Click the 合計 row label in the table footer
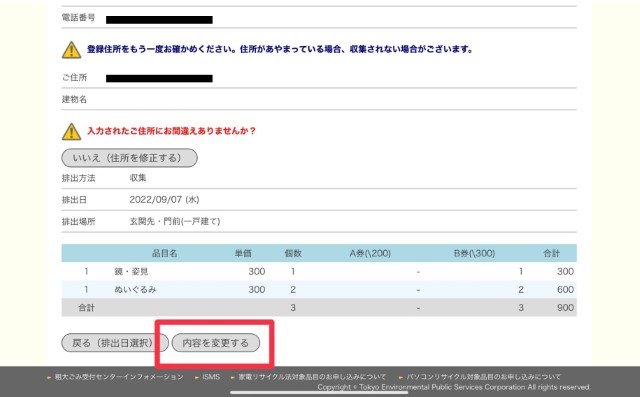 pos(86,308)
